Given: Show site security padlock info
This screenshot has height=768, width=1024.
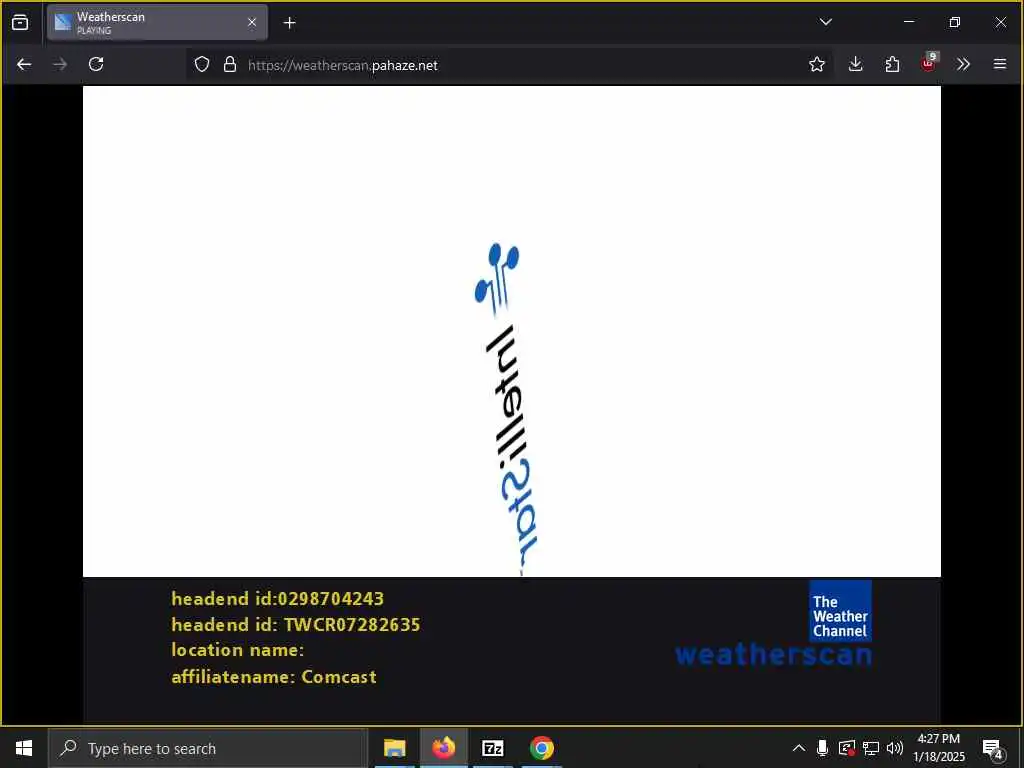Looking at the screenshot, I should click(230, 64).
